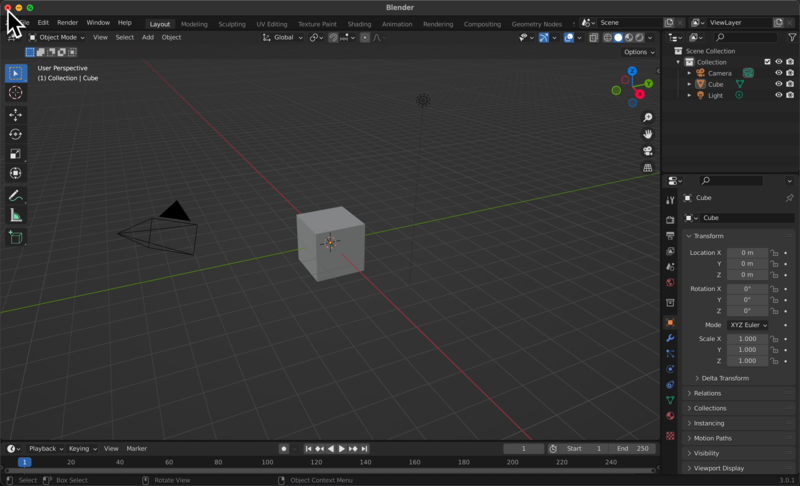Hide the Camera in viewport

779,73
